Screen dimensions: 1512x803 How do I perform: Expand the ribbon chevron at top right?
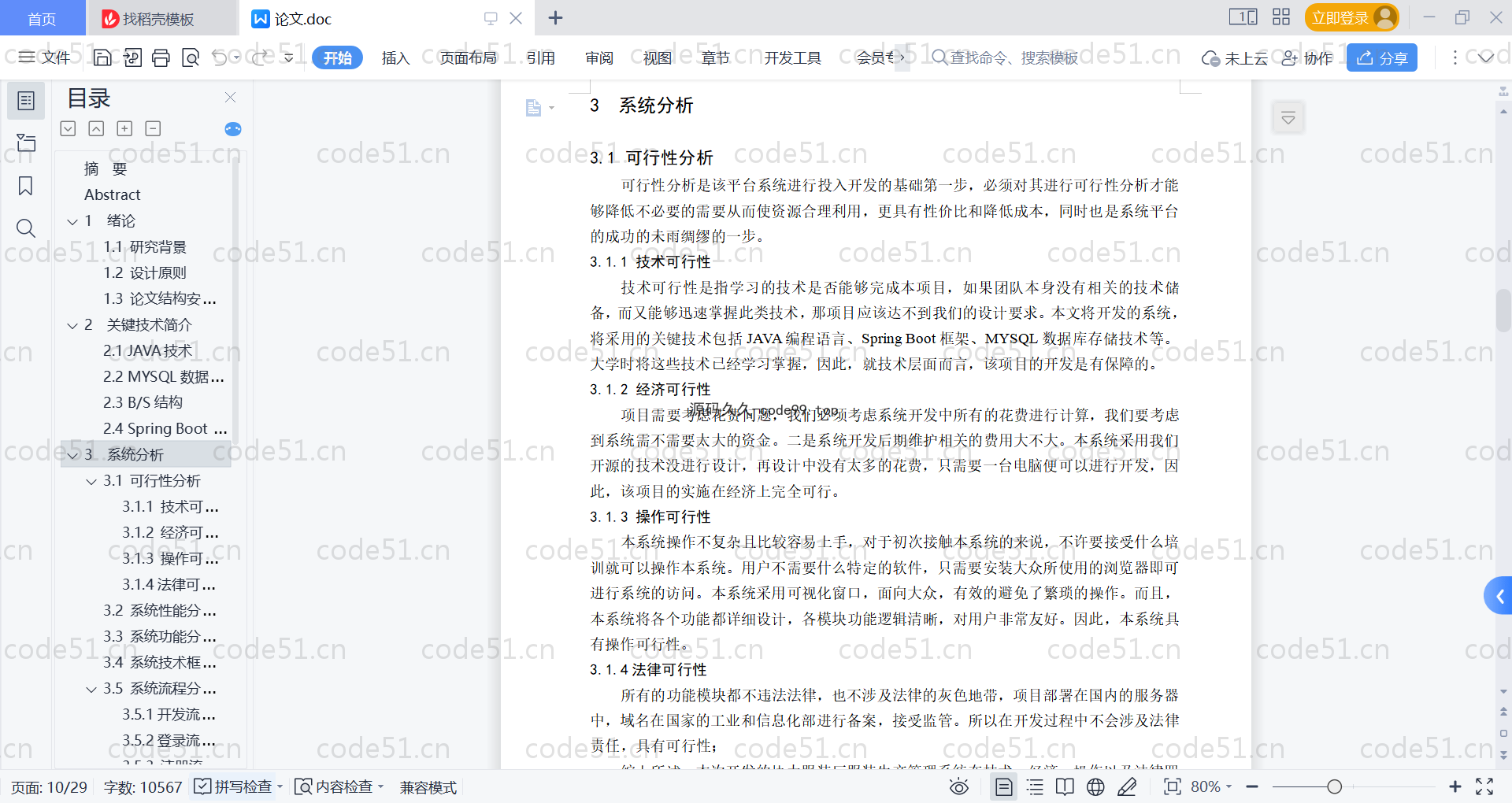coord(1486,57)
